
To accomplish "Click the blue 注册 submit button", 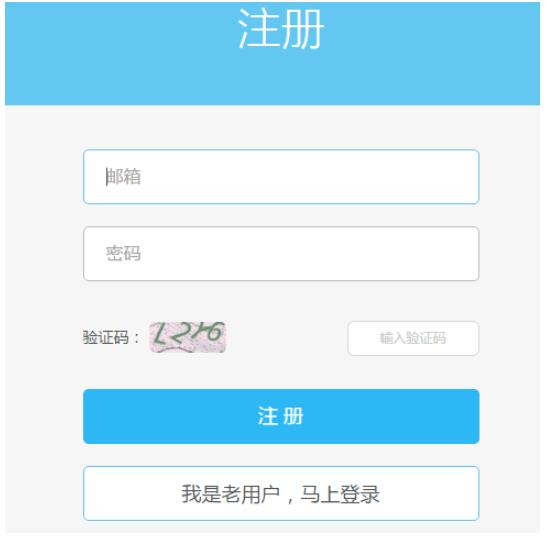I will [x=281, y=416].
